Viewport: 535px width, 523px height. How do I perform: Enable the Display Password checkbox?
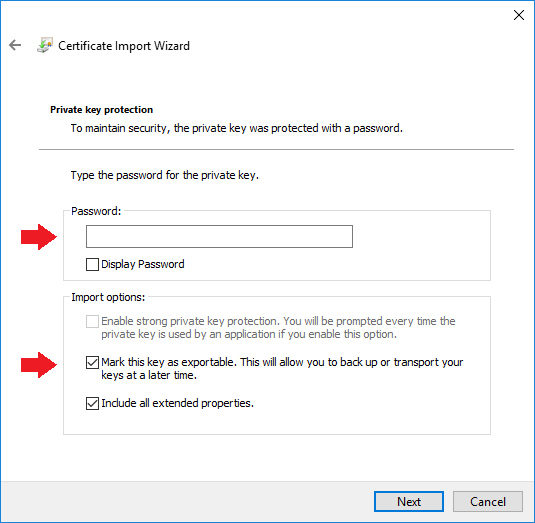tap(92, 264)
